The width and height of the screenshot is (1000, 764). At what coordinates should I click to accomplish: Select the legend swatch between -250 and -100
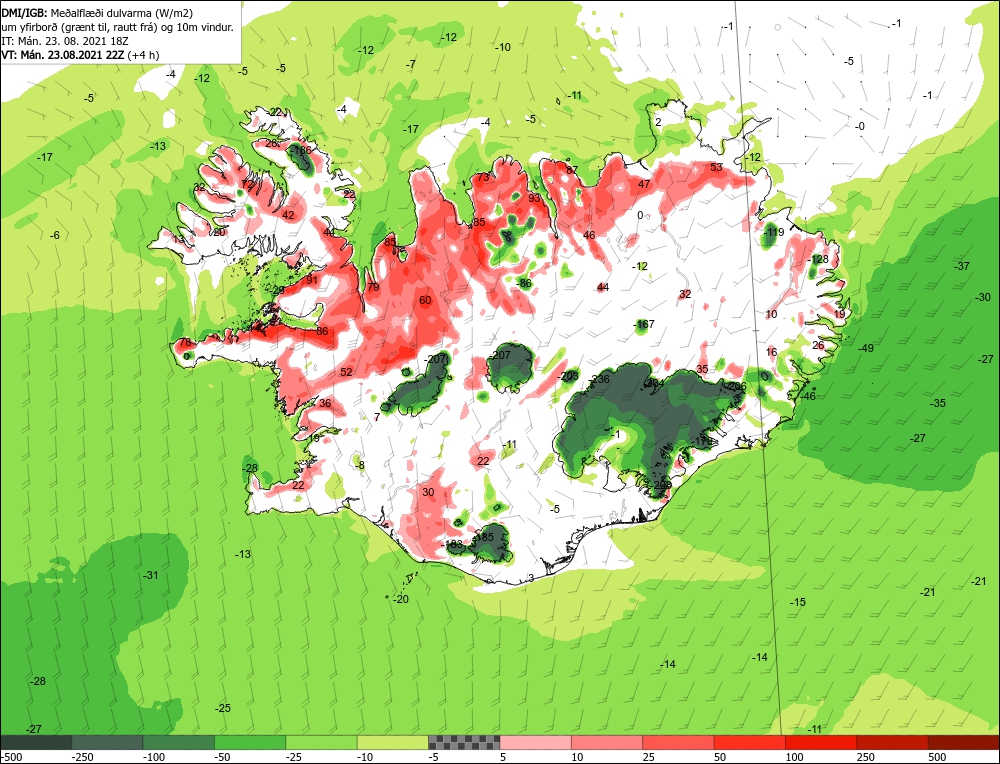coord(107,742)
